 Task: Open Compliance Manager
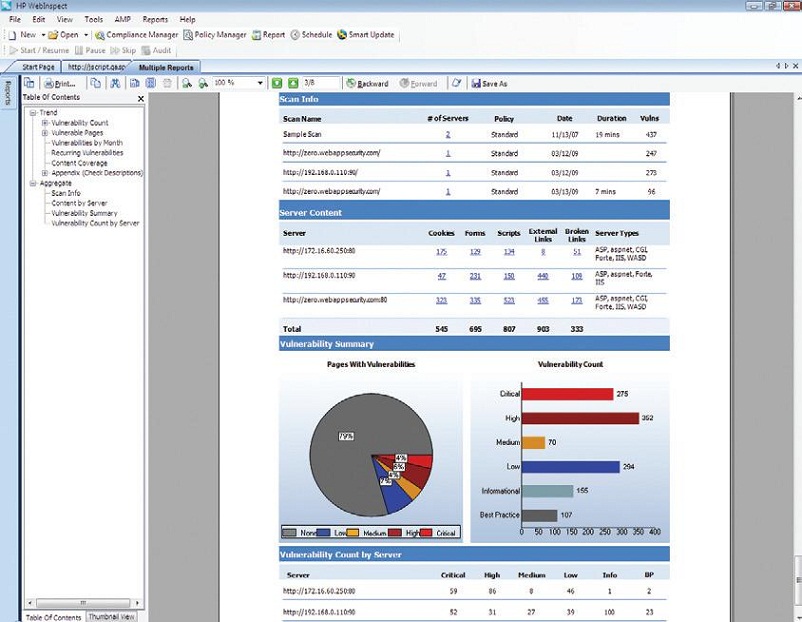[x=137, y=35]
